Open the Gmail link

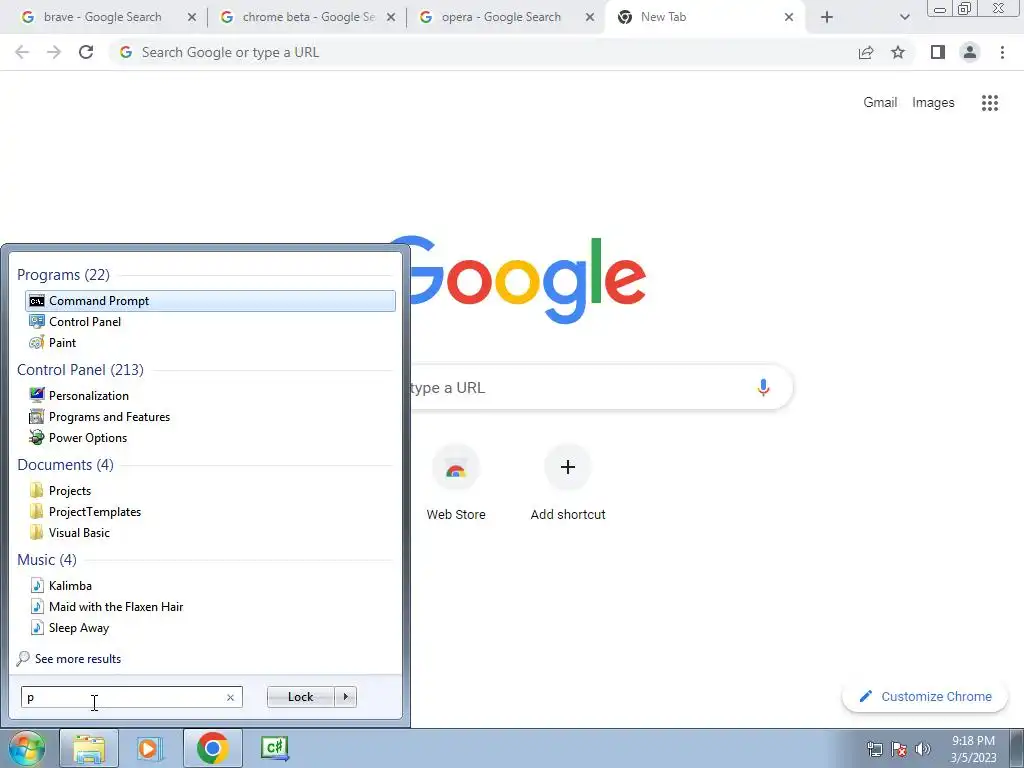pyautogui.click(x=880, y=103)
